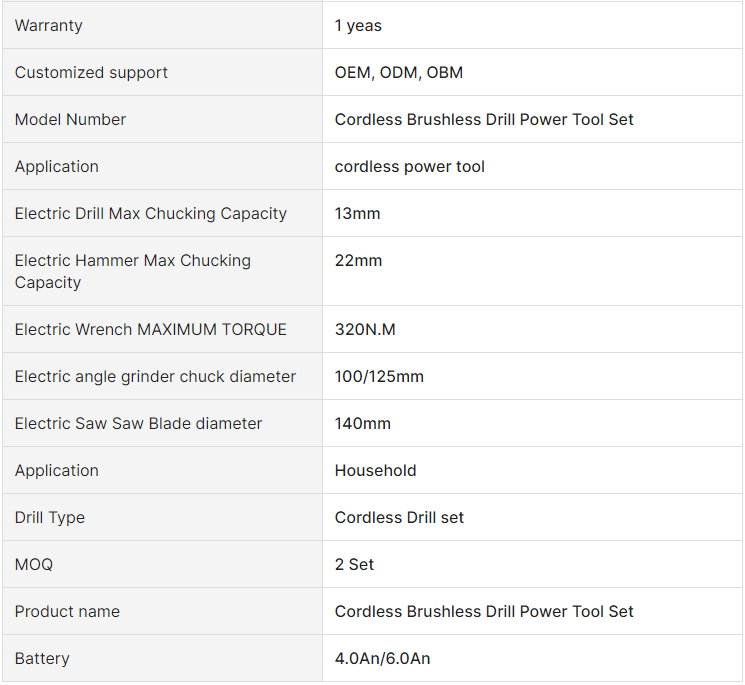Click the 320N.M torque value
Screen dimensions: 745x685
point(365,330)
